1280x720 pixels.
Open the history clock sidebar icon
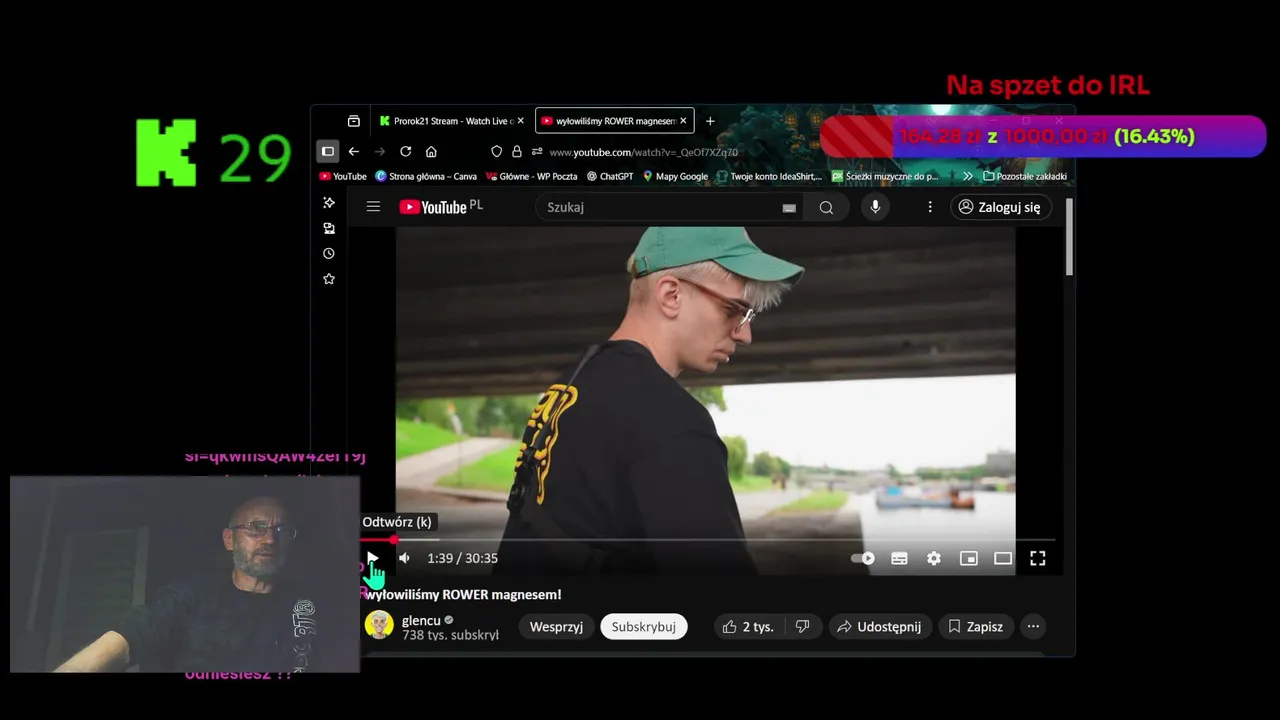click(x=329, y=254)
